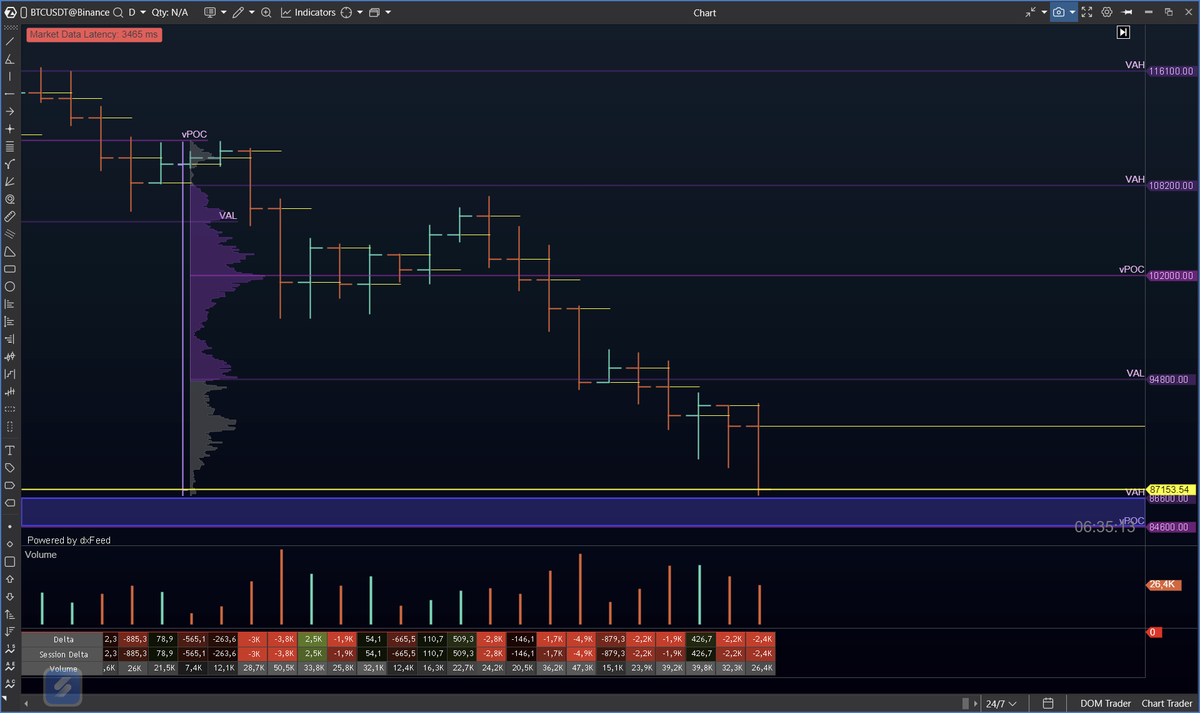Screen dimensions: 1200x713
Task: Click the Delta row header
Action: pos(63,639)
